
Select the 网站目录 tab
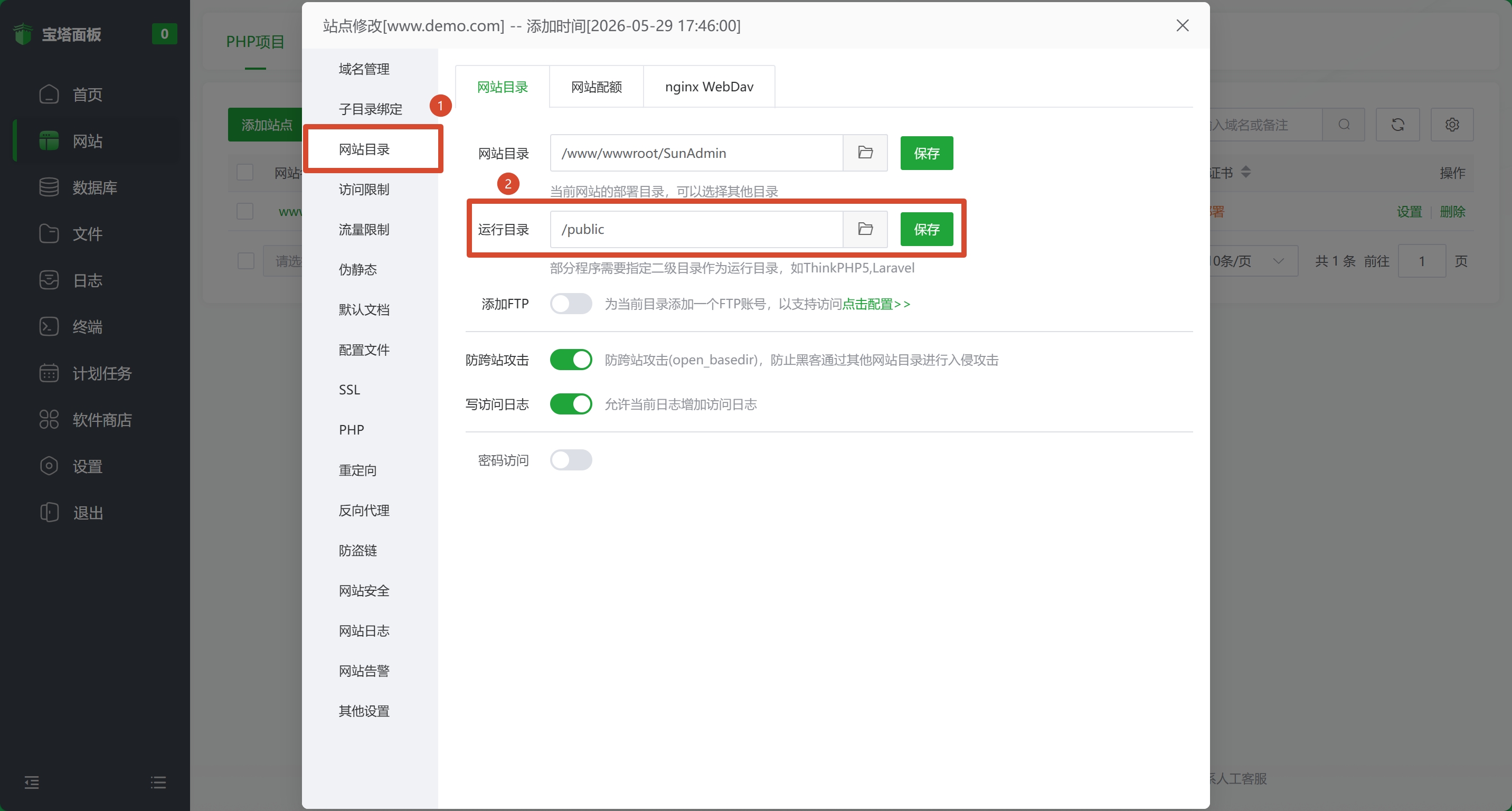click(503, 86)
